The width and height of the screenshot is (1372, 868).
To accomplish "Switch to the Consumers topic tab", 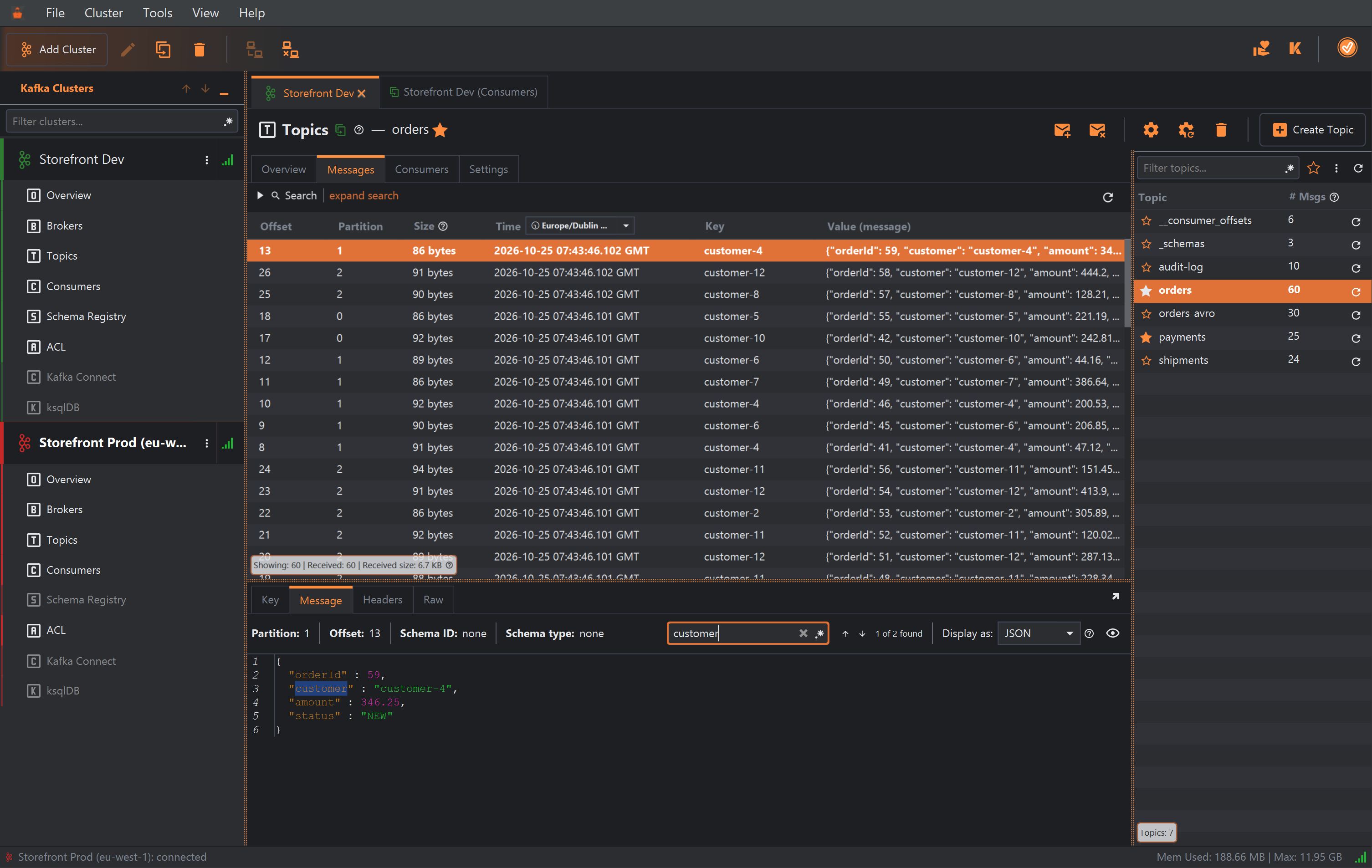I will pyautogui.click(x=422, y=169).
